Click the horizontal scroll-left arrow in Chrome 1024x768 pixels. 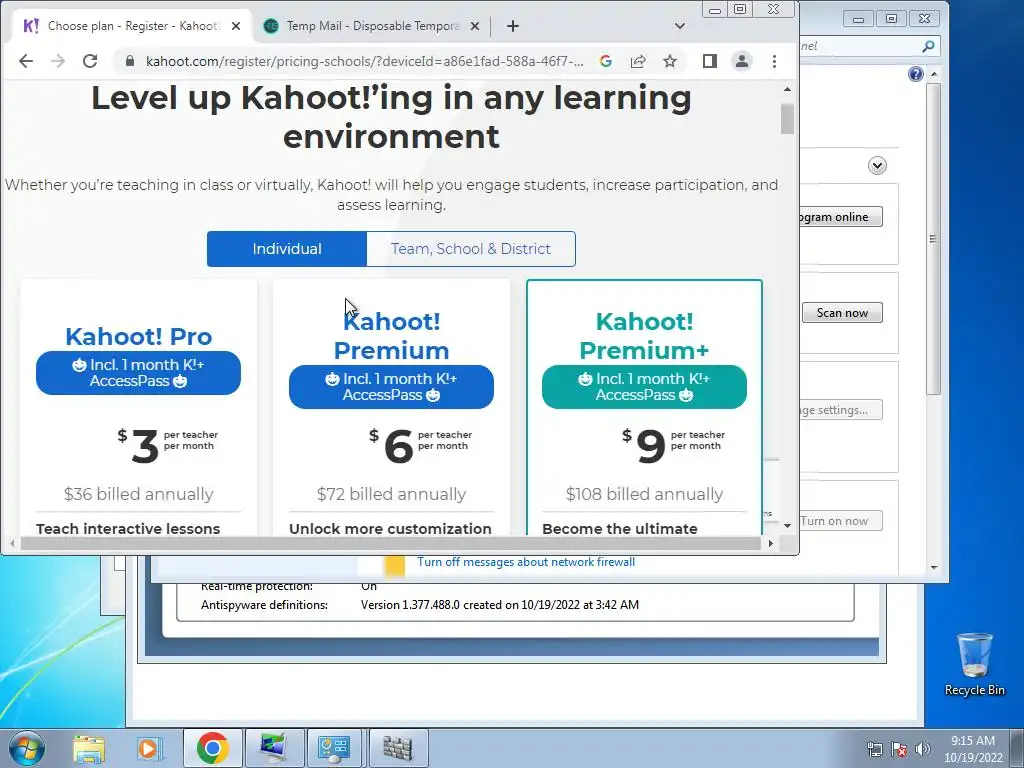point(12,543)
